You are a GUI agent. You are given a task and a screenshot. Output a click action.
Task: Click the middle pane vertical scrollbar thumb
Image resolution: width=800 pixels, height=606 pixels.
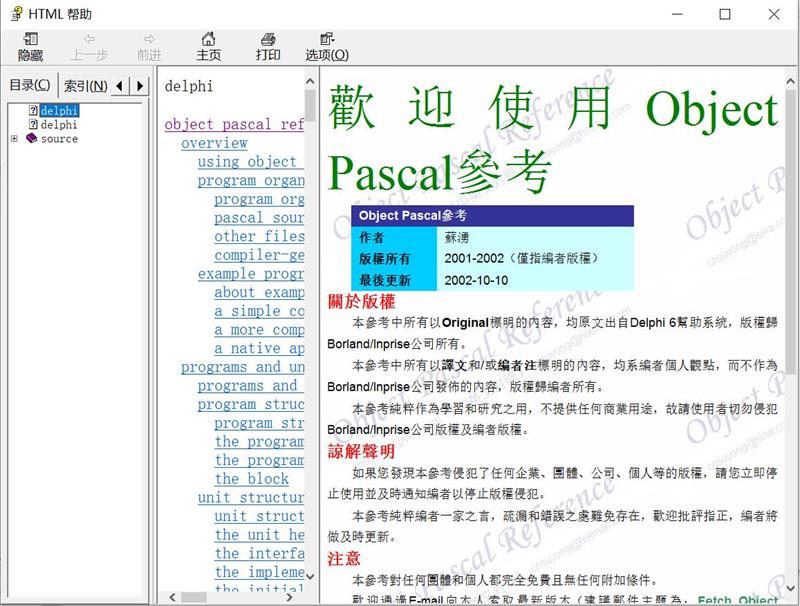[310, 105]
